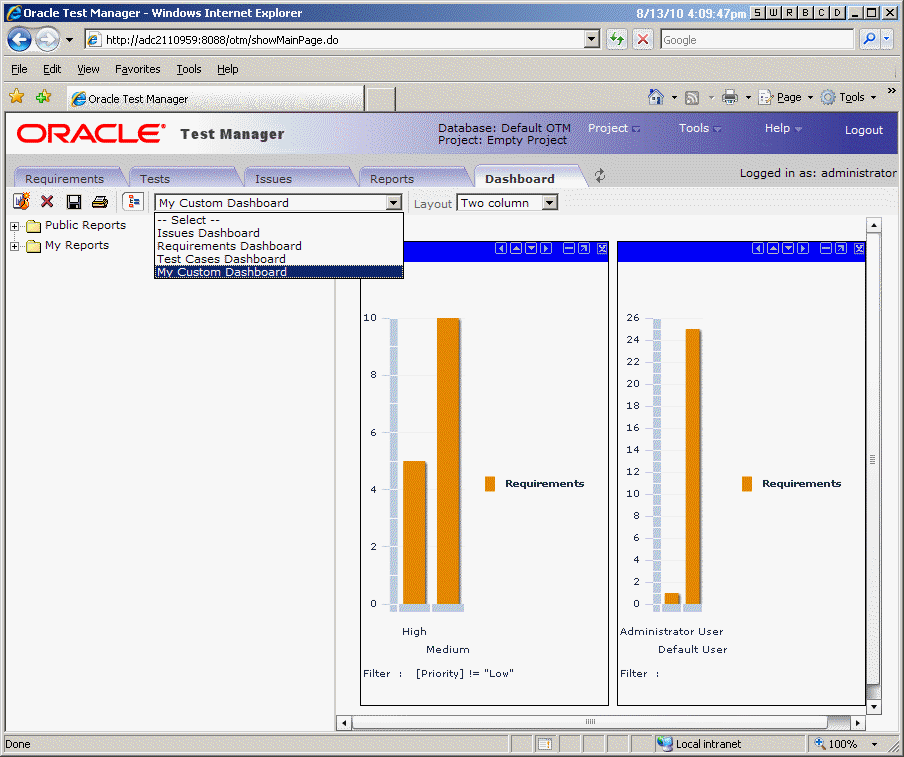
Task: Open the Project menu dropdown
Action: 613,129
